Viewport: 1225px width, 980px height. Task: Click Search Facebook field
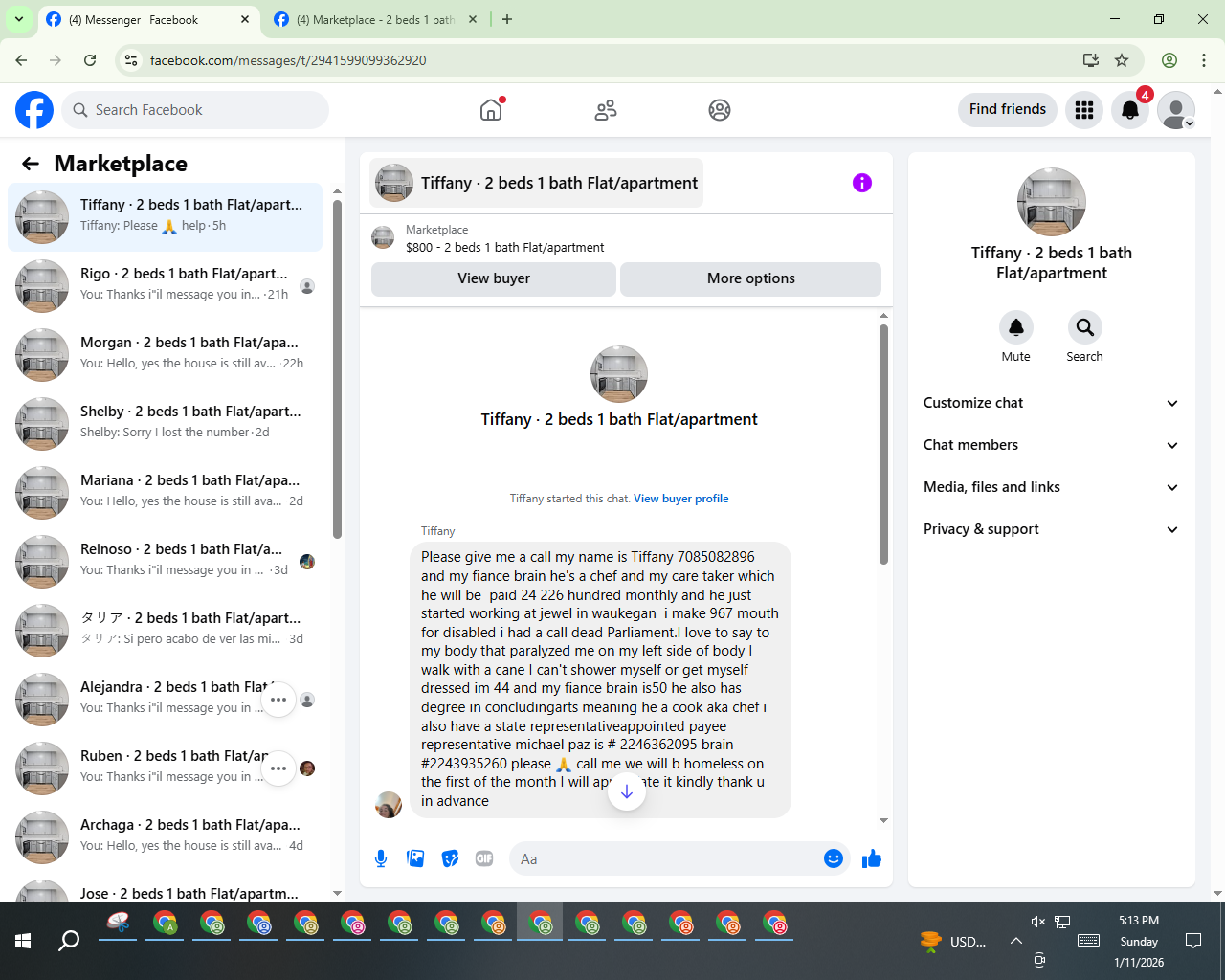[x=195, y=110]
